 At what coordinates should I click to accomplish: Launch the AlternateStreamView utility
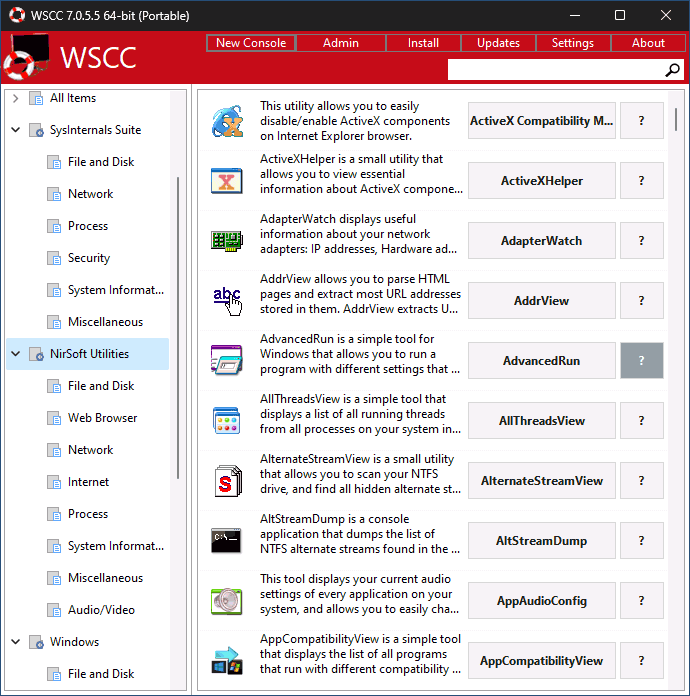click(542, 481)
